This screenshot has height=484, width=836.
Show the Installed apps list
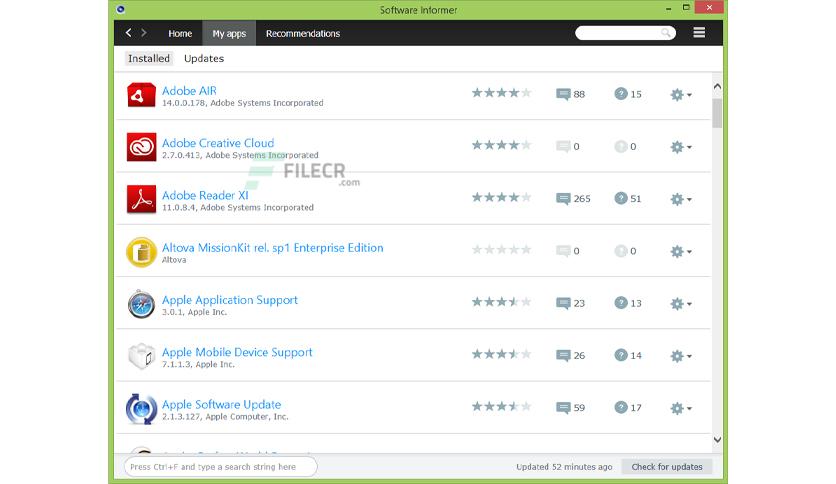click(x=149, y=58)
